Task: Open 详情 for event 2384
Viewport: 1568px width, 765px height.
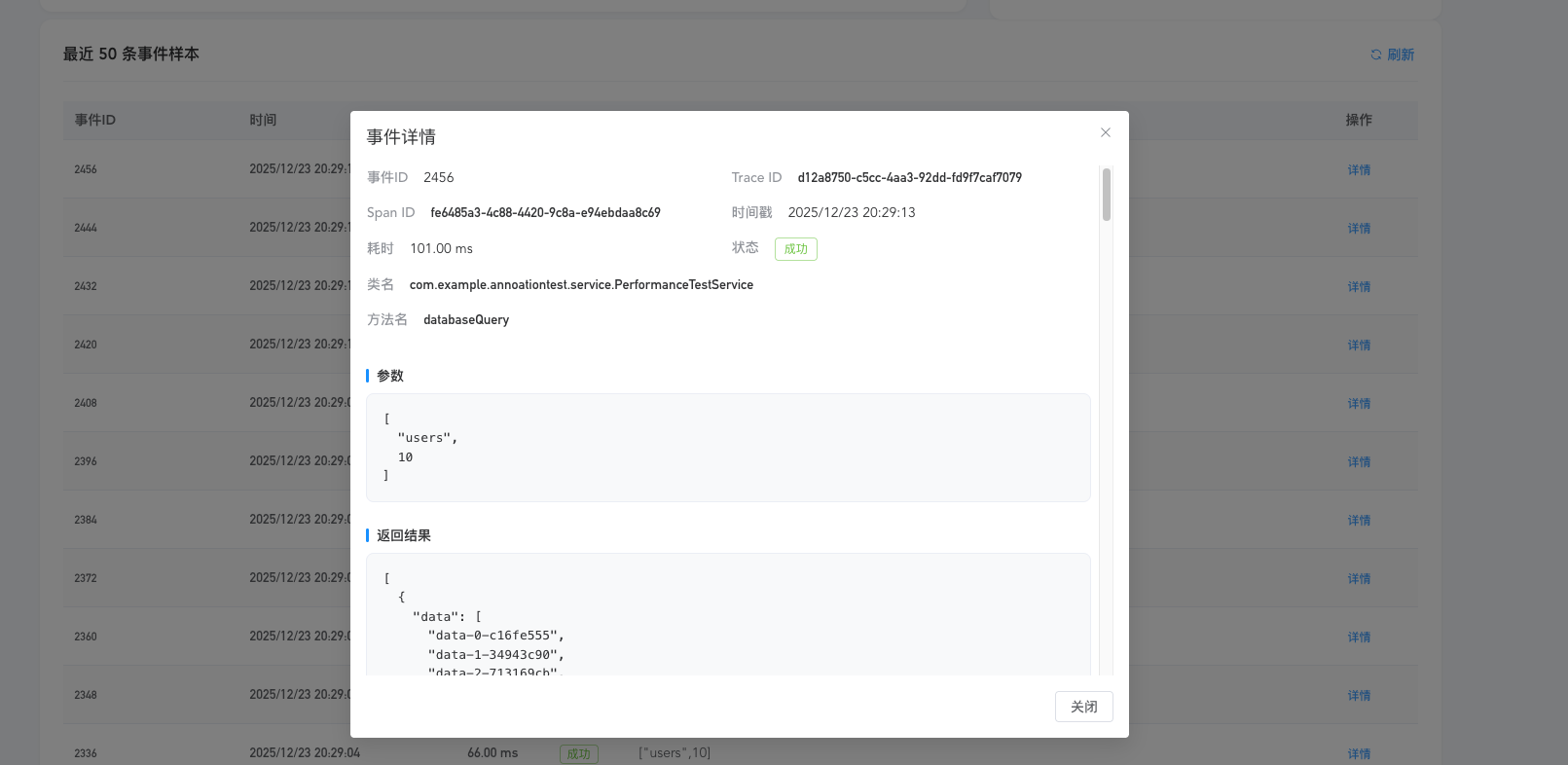Action: 1359,520
